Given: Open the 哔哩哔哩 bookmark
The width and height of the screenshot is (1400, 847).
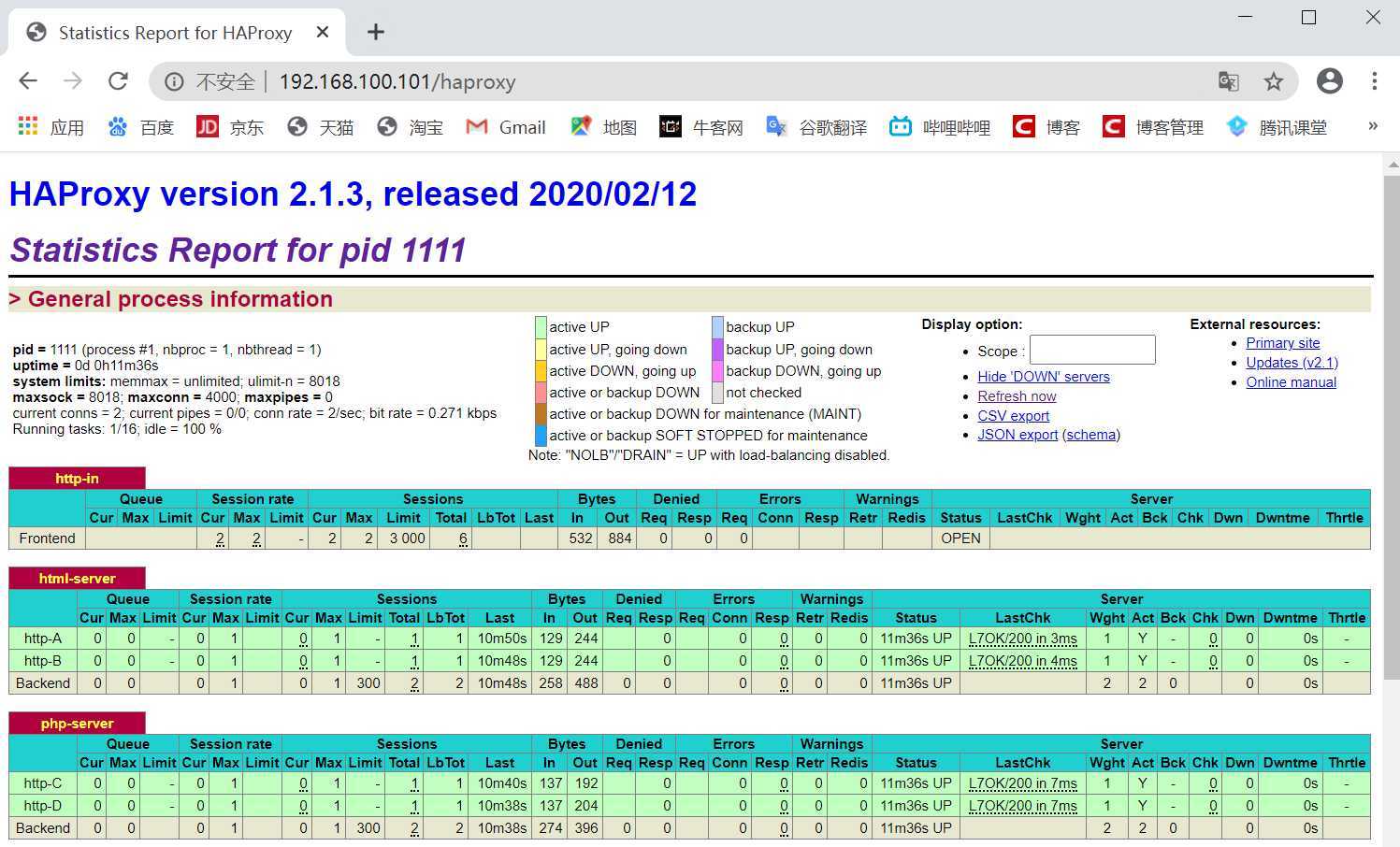Looking at the screenshot, I should 940,127.
